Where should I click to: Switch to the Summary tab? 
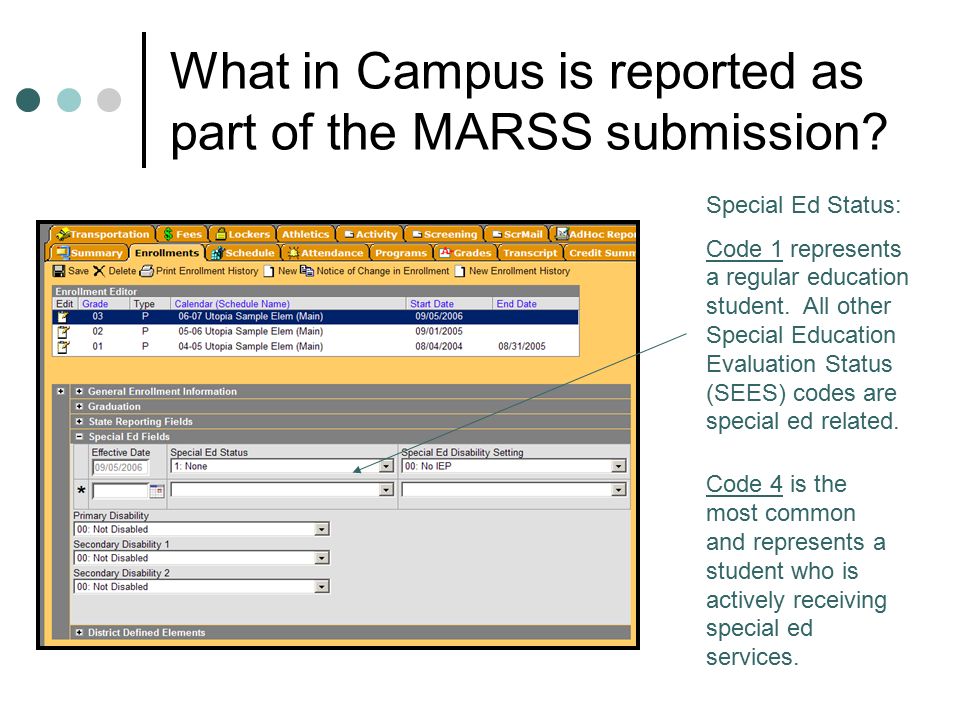pyautogui.click(x=88, y=252)
